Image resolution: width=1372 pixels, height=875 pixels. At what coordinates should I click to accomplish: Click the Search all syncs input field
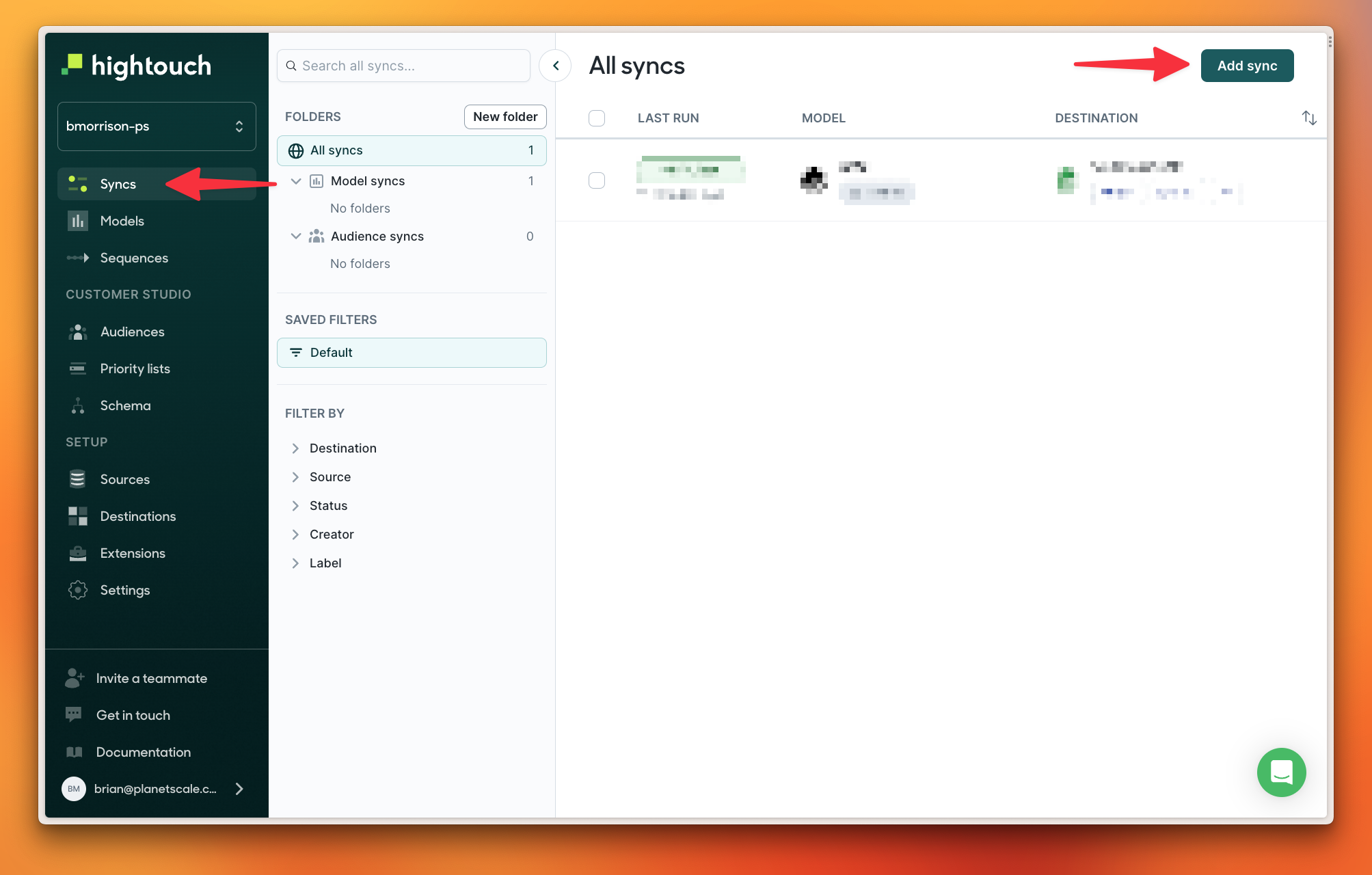click(403, 65)
